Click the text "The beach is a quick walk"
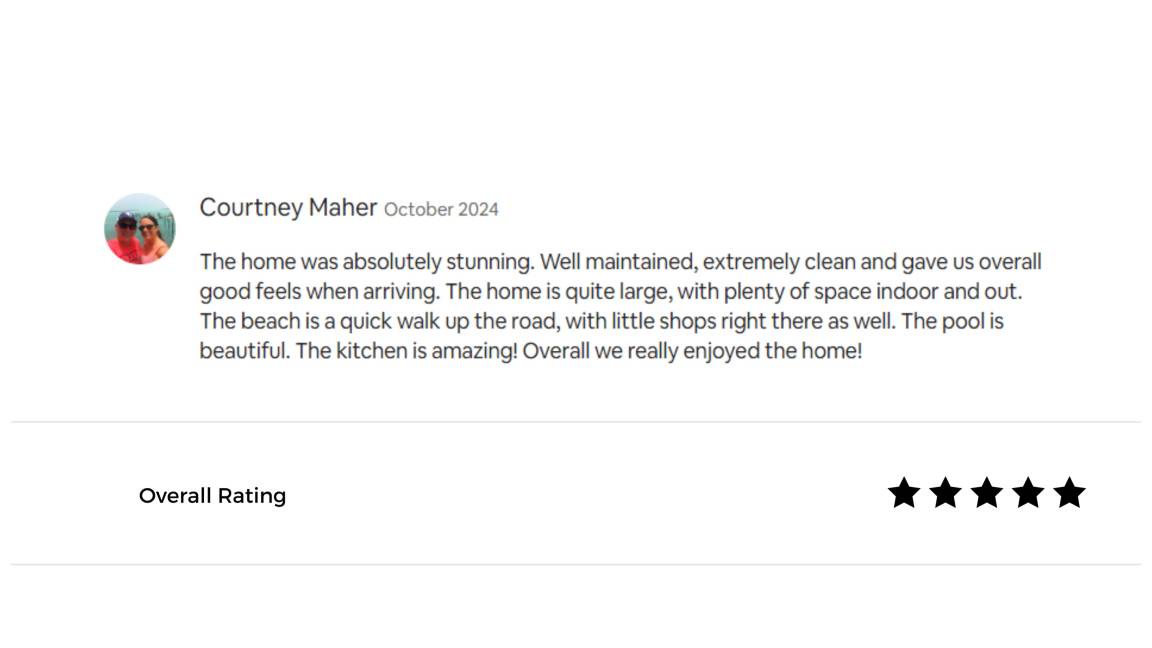Screen dimensions: 1152x648 tap(318, 322)
